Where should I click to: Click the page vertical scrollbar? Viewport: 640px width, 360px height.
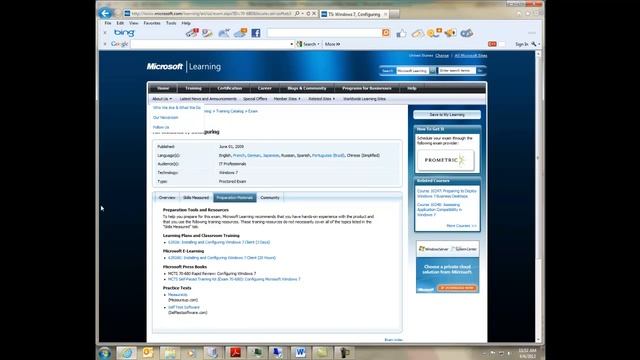pos(538,196)
